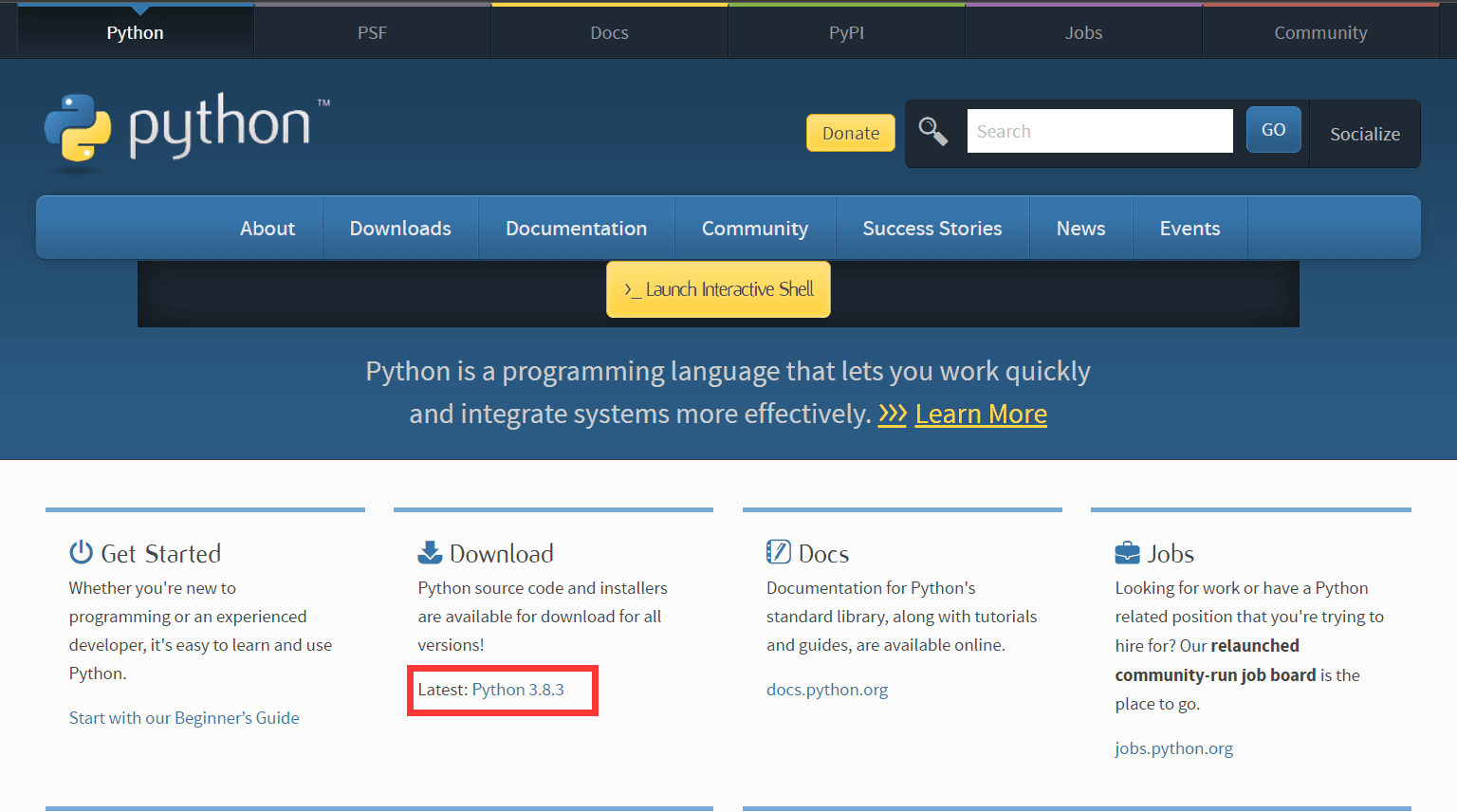The image size is (1457, 812).
Task: Open the Python top tab
Action: (136, 32)
